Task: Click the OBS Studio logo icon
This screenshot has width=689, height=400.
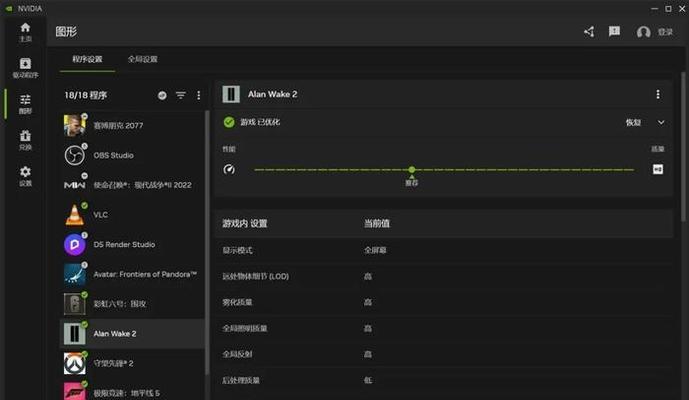Action: 74,155
